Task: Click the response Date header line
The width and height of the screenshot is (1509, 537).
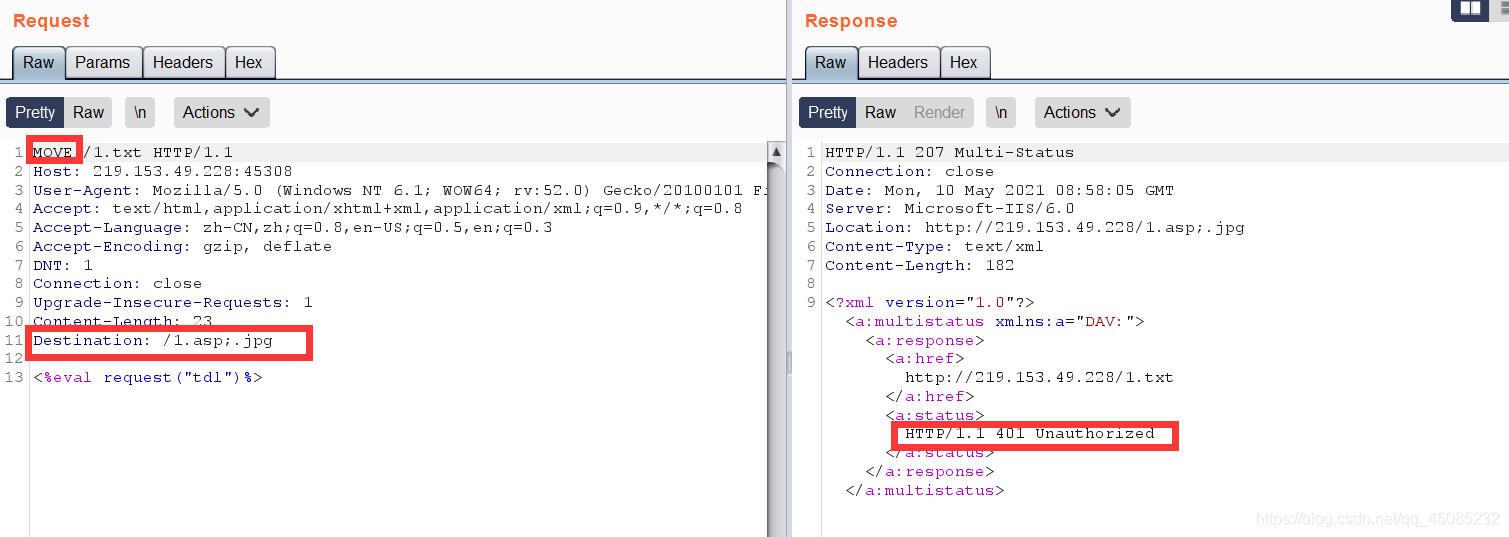Action: pyautogui.click(x=999, y=190)
